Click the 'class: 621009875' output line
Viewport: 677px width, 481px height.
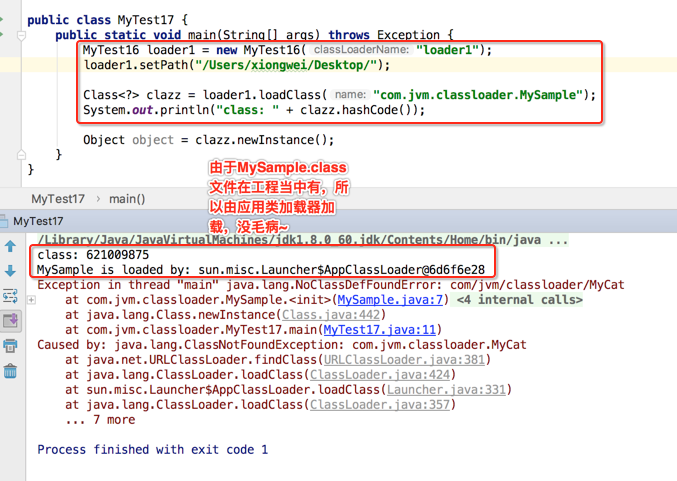93,255
